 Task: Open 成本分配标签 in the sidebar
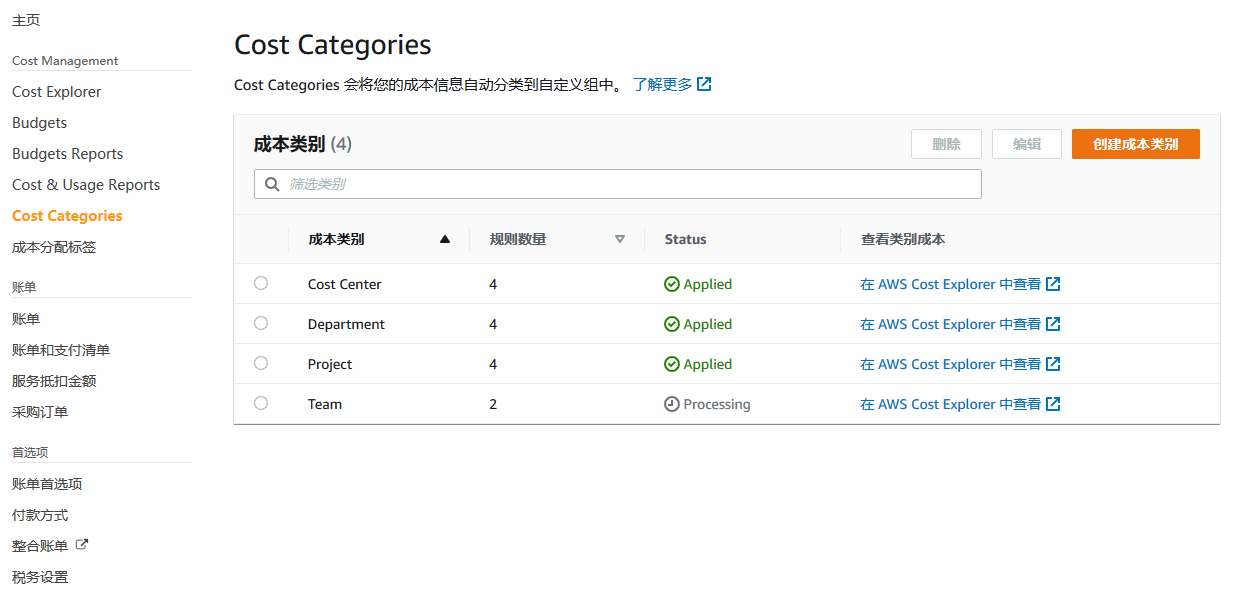click(x=54, y=246)
